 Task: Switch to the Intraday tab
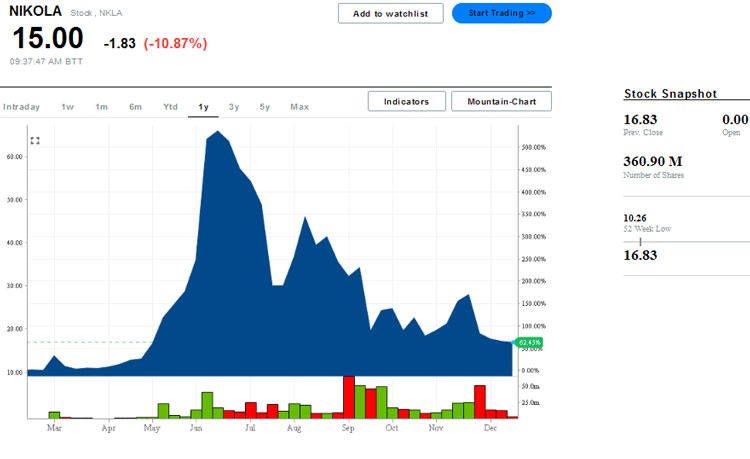pos(21,106)
